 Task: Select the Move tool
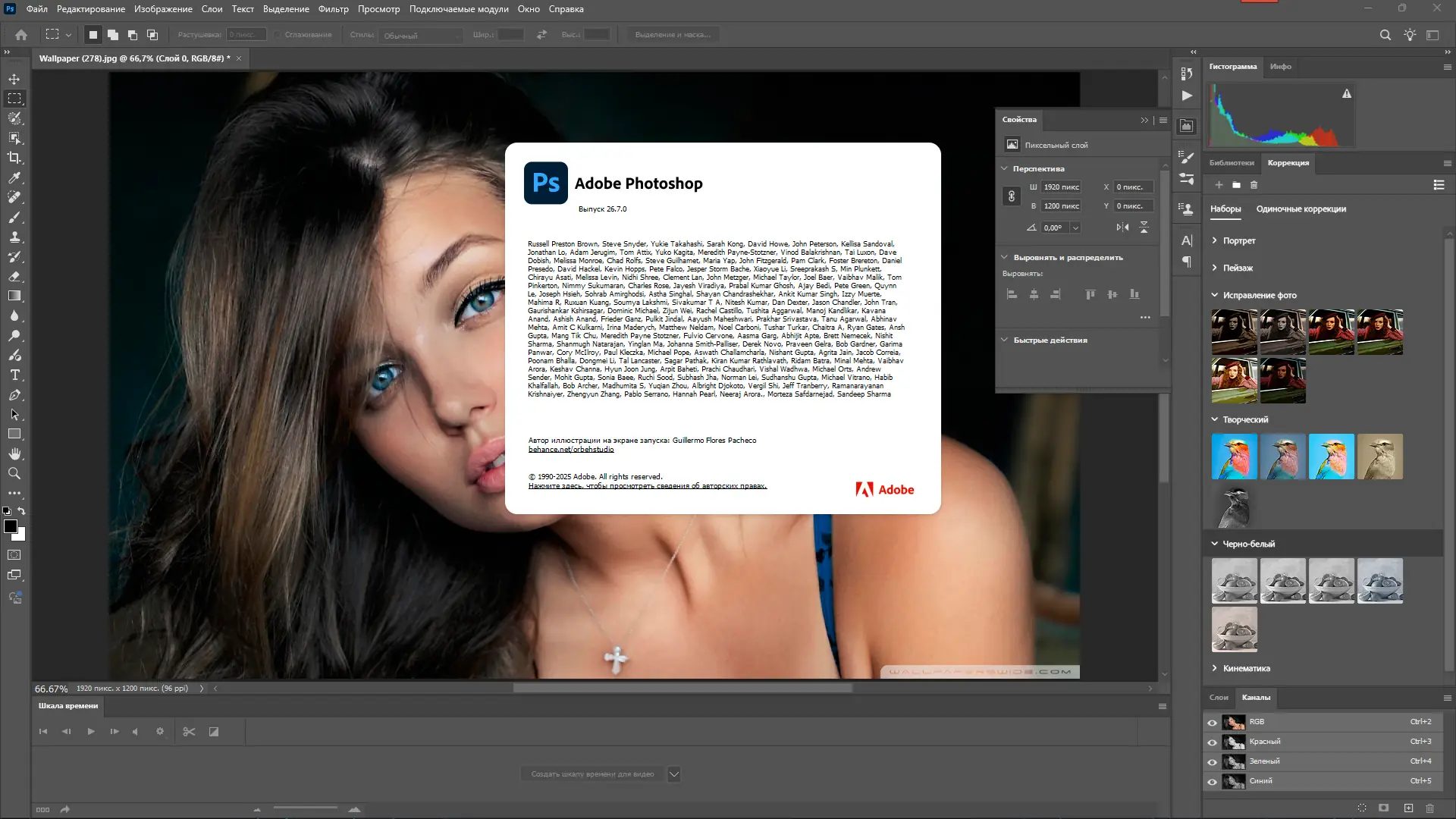coord(14,79)
